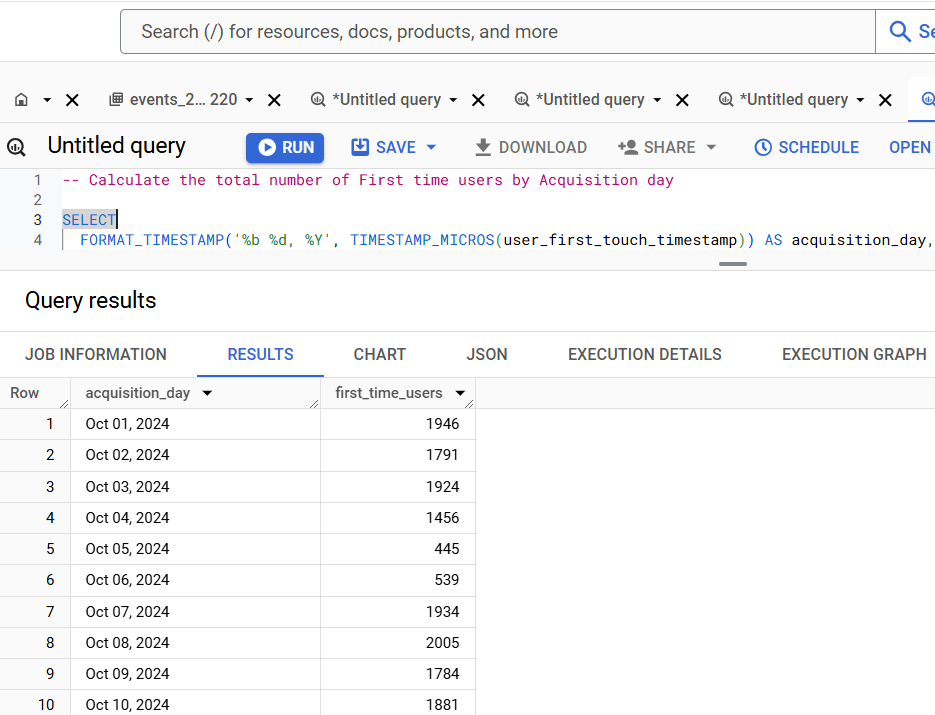Open the SHARE dropdown menu

[710, 147]
